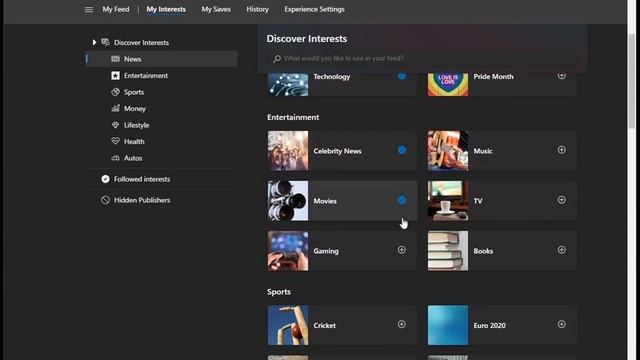Follow Books with plus button

562,250
